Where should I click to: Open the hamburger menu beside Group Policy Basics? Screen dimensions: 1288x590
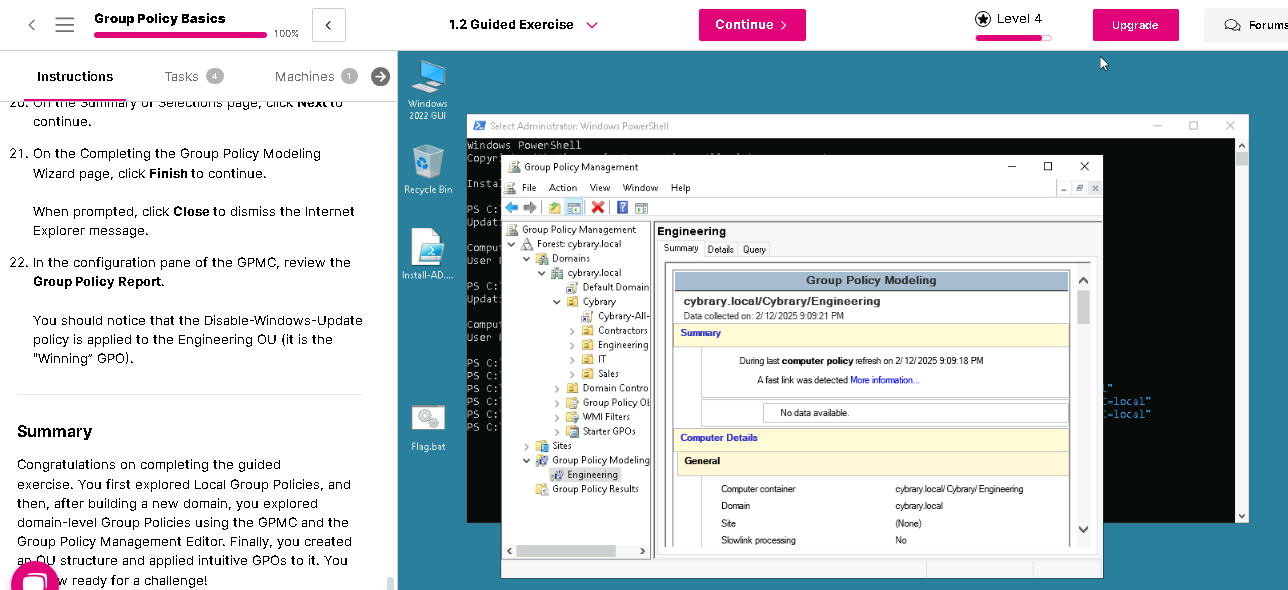click(x=65, y=25)
